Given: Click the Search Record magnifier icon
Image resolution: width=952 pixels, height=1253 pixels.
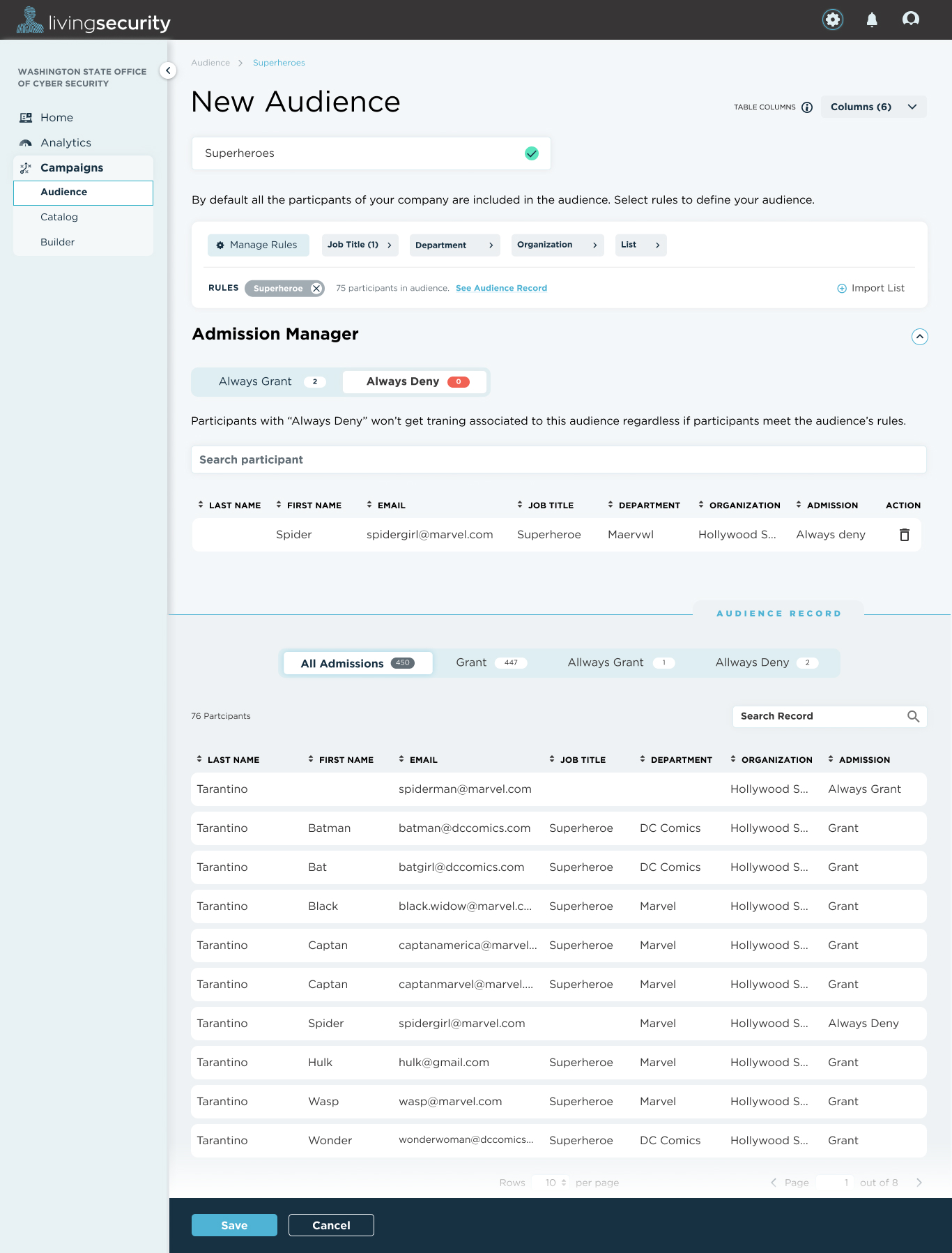Looking at the screenshot, I should (913, 716).
